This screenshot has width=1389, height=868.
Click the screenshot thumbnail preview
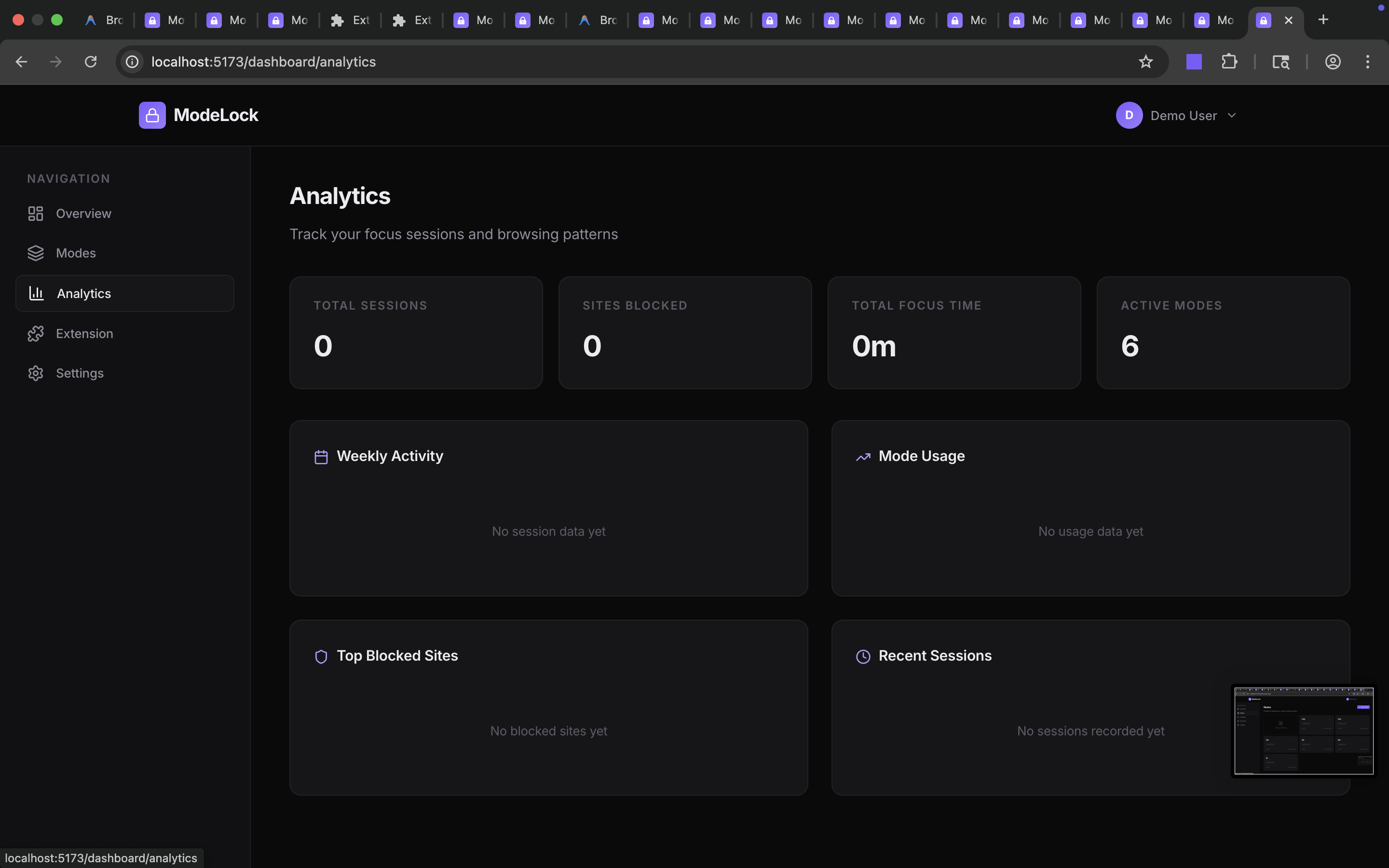tap(1303, 730)
